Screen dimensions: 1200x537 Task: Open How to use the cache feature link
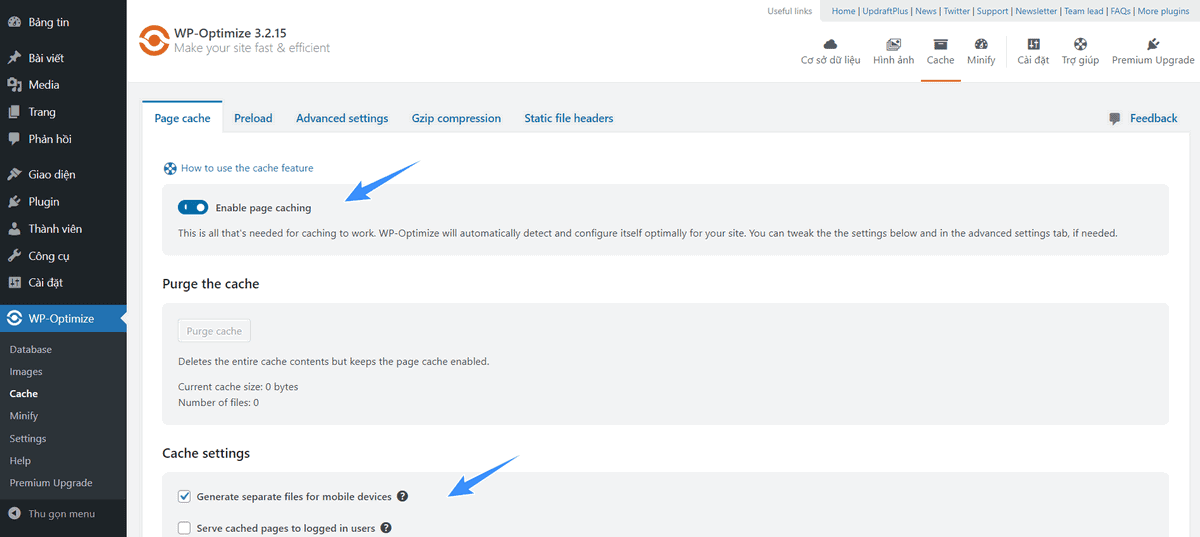click(x=247, y=168)
